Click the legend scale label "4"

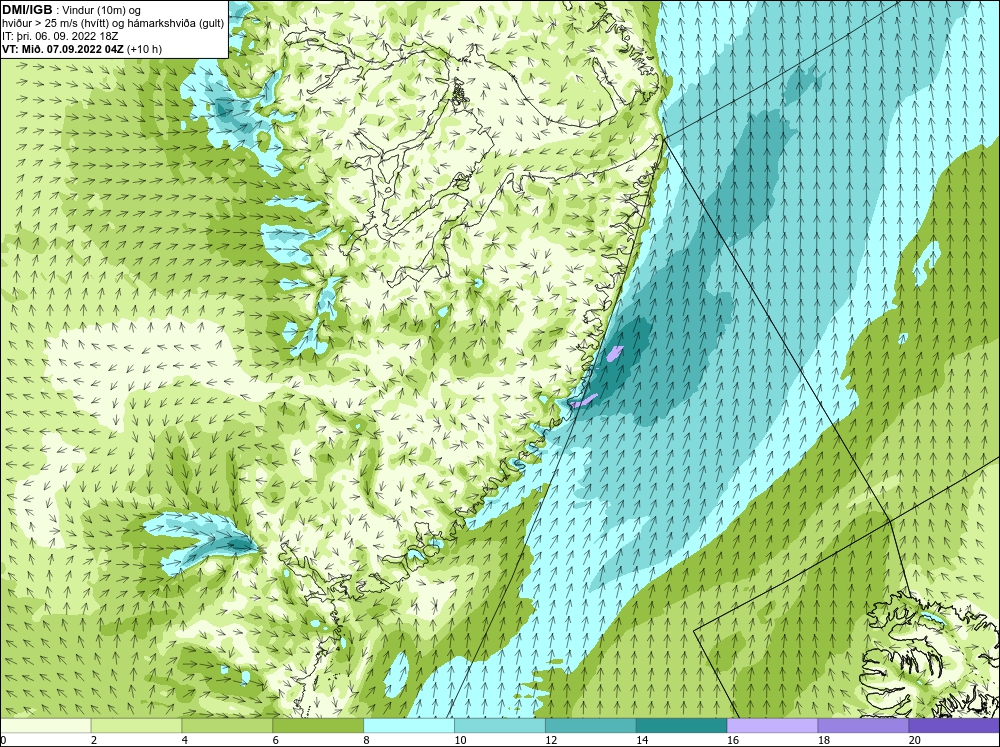pyautogui.click(x=185, y=740)
